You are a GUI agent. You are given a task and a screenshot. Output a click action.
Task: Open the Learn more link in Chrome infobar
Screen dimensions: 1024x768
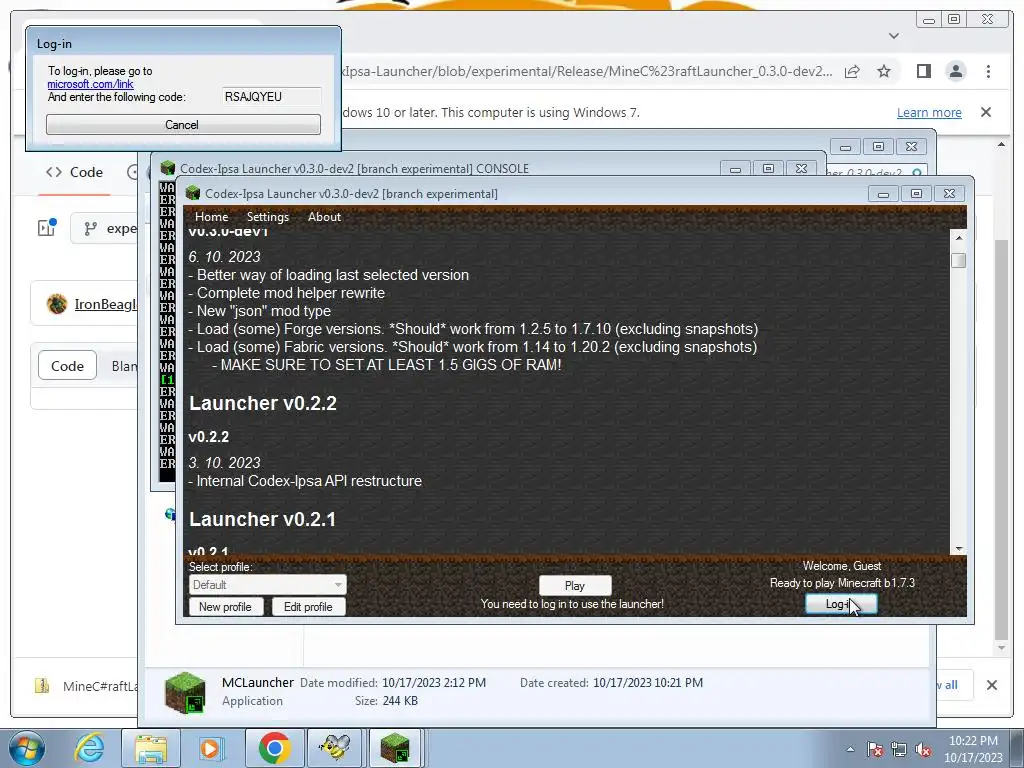(x=929, y=112)
